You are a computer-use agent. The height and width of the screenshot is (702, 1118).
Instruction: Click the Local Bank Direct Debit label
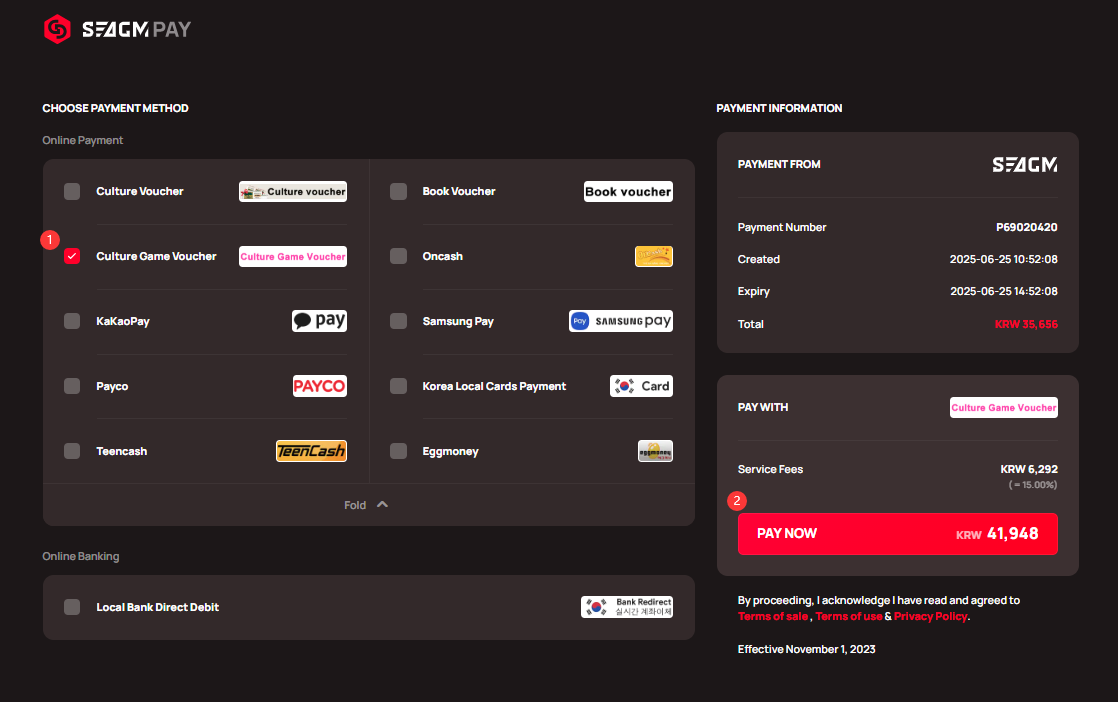coord(158,607)
